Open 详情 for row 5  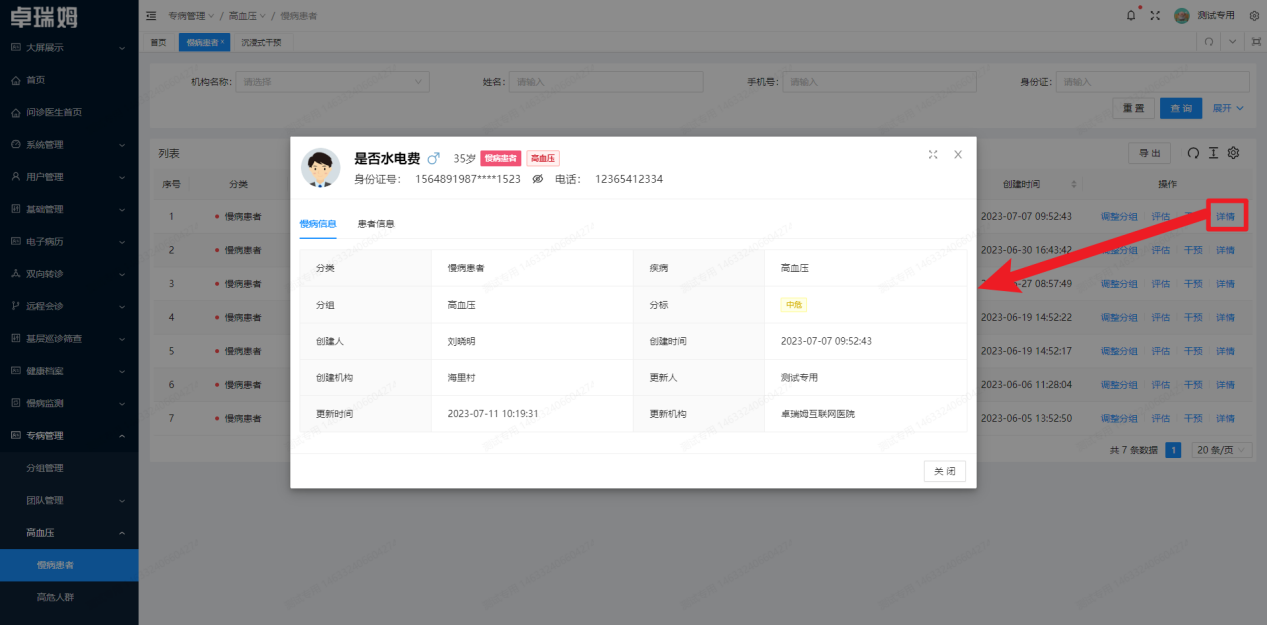point(1225,351)
